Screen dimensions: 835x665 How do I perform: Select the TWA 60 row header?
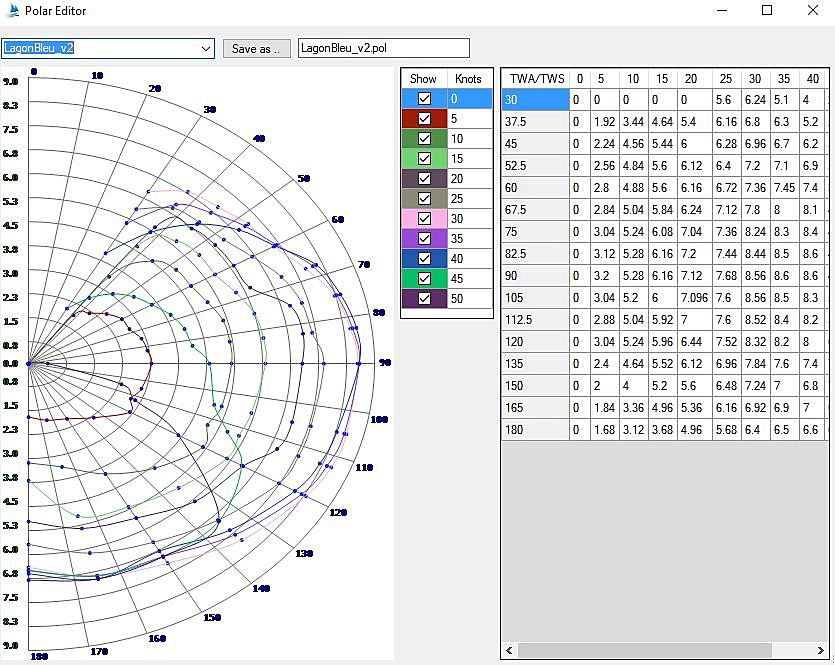536,187
